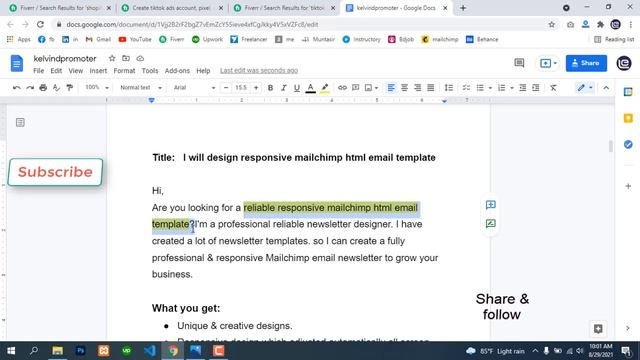Check cloud save status icon
Viewport: 640px width, 360px height.
click(140, 58)
